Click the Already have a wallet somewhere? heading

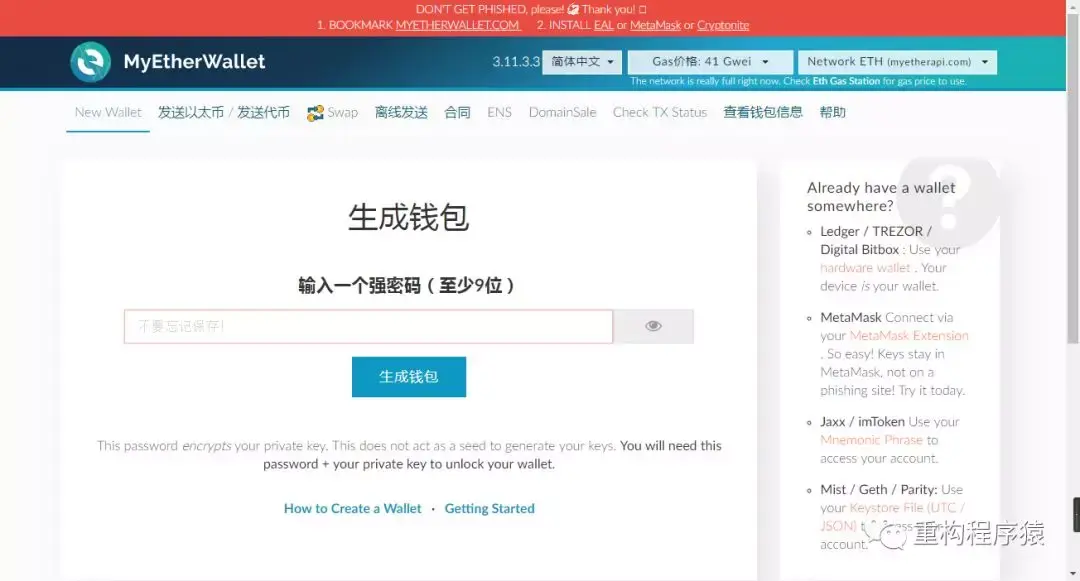coord(881,197)
